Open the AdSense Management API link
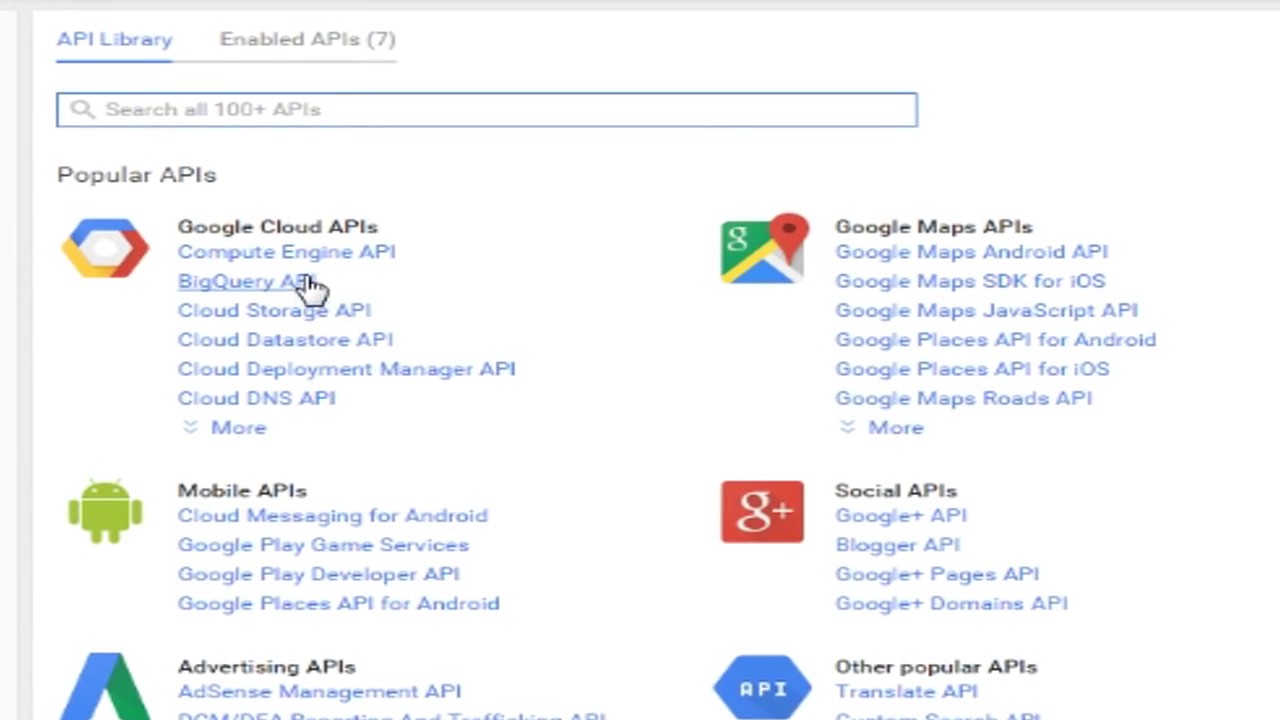1280x720 pixels. 320,692
